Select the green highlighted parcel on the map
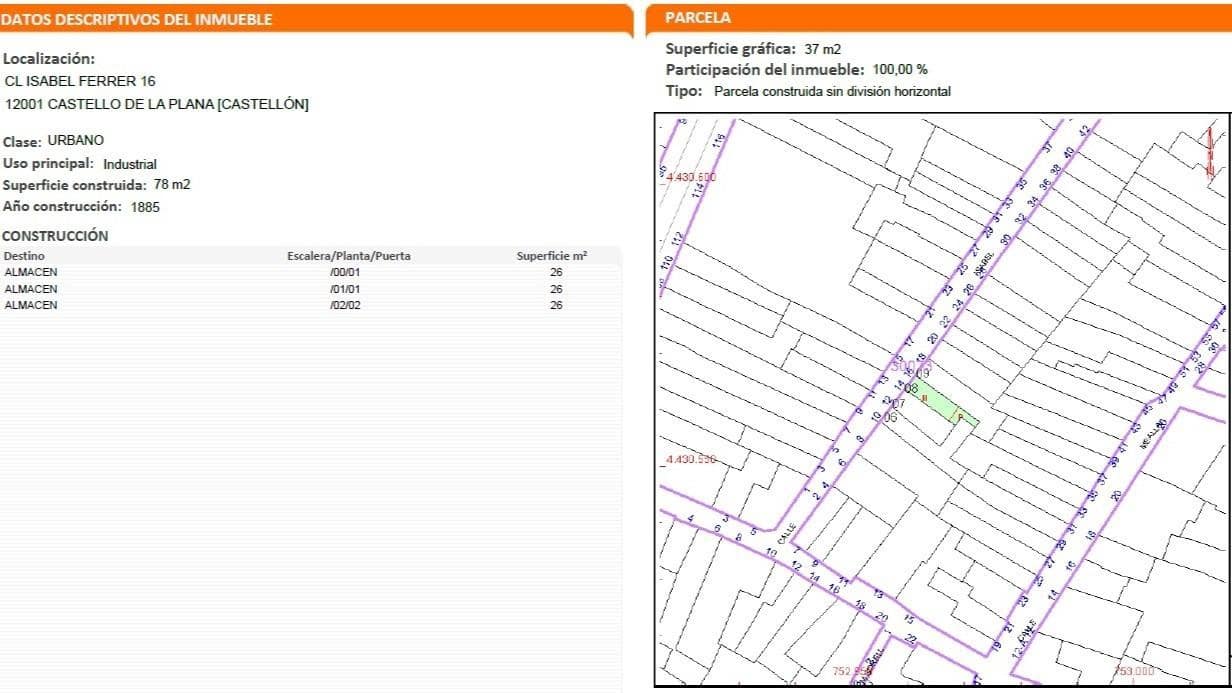This screenshot has width=1232, height=693. pos(937,400)
